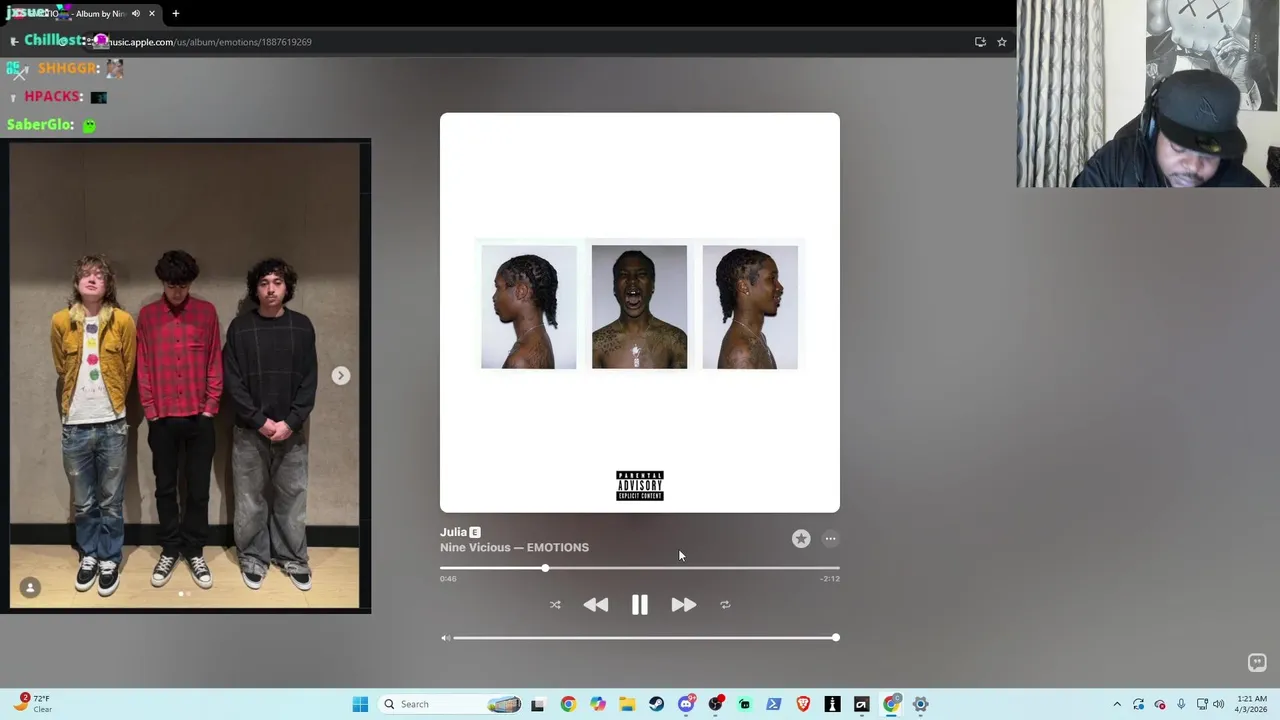Open the Settings gear on the taskbar
The height and width of the screenshot is (720, 1280).
[921, 704]
